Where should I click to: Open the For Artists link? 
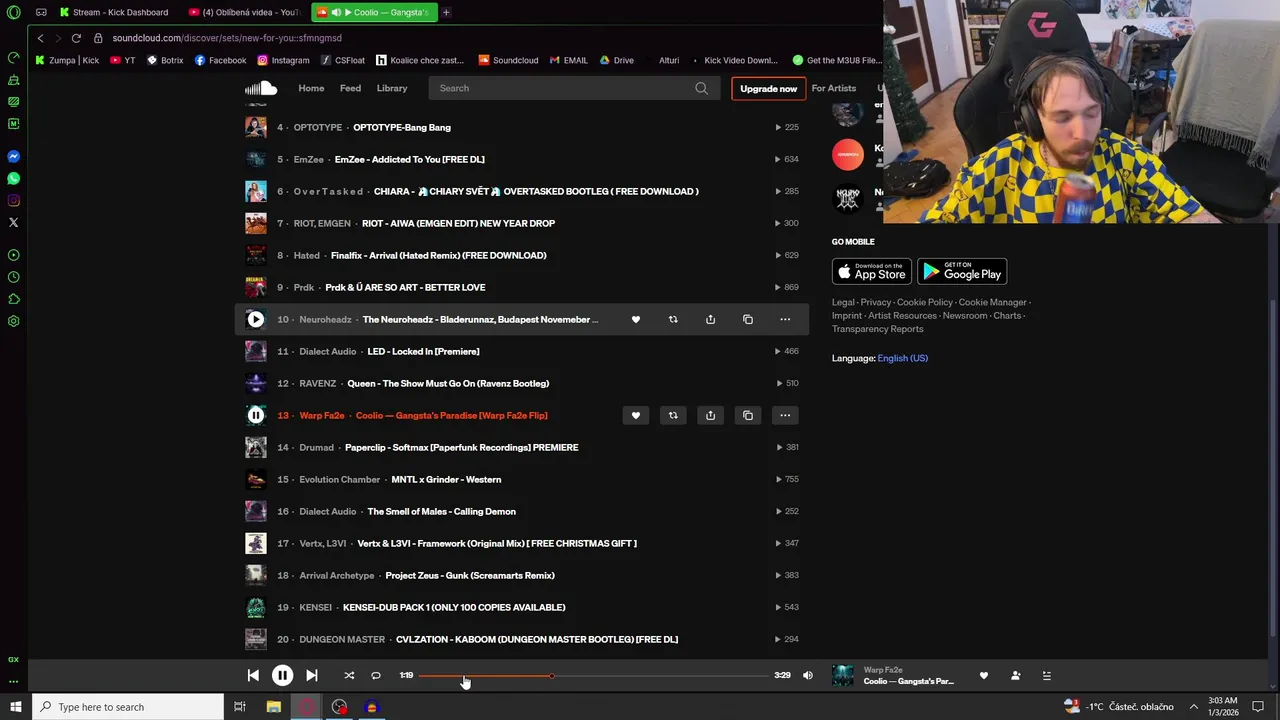click(834, 88)
